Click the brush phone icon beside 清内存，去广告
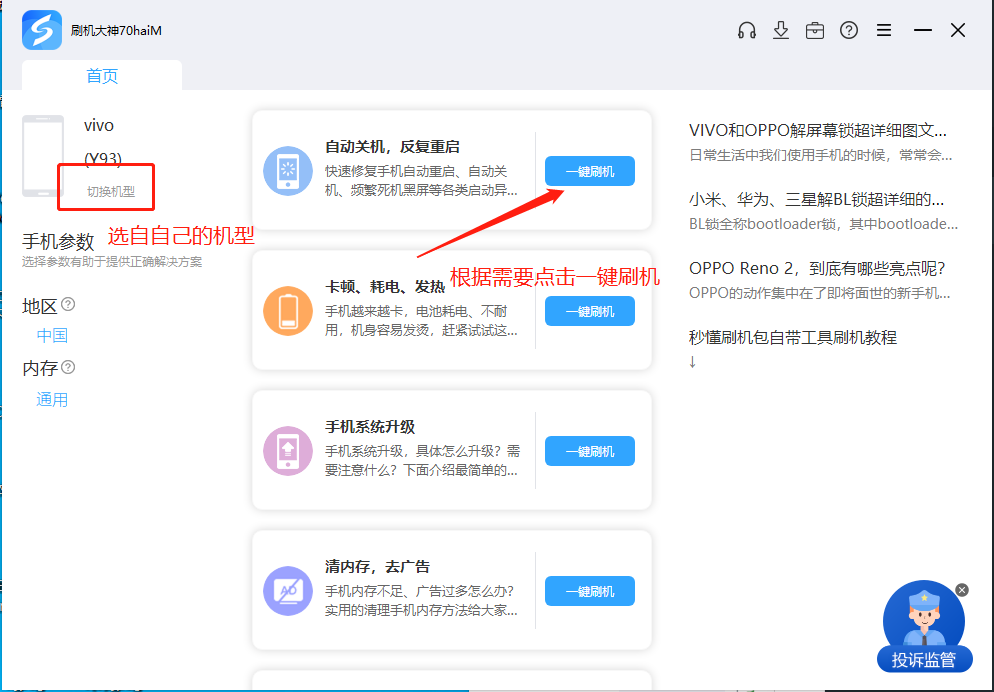994x692 pixels. [x=287, y=592]
